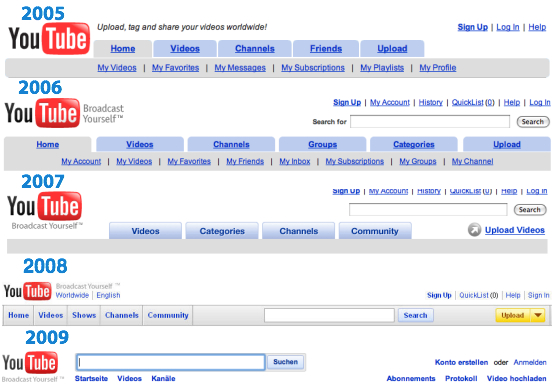Open Shows in the 2008 navigation bar

(x=84, y=315)
